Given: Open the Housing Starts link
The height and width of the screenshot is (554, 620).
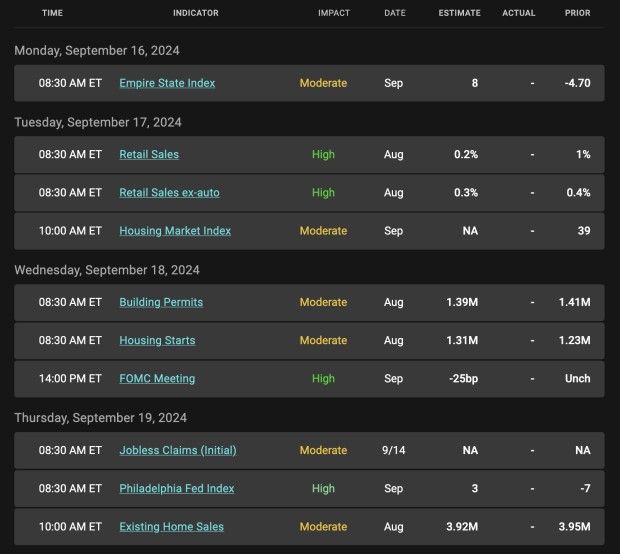Looking at the screenshot, I should (157, 340).
